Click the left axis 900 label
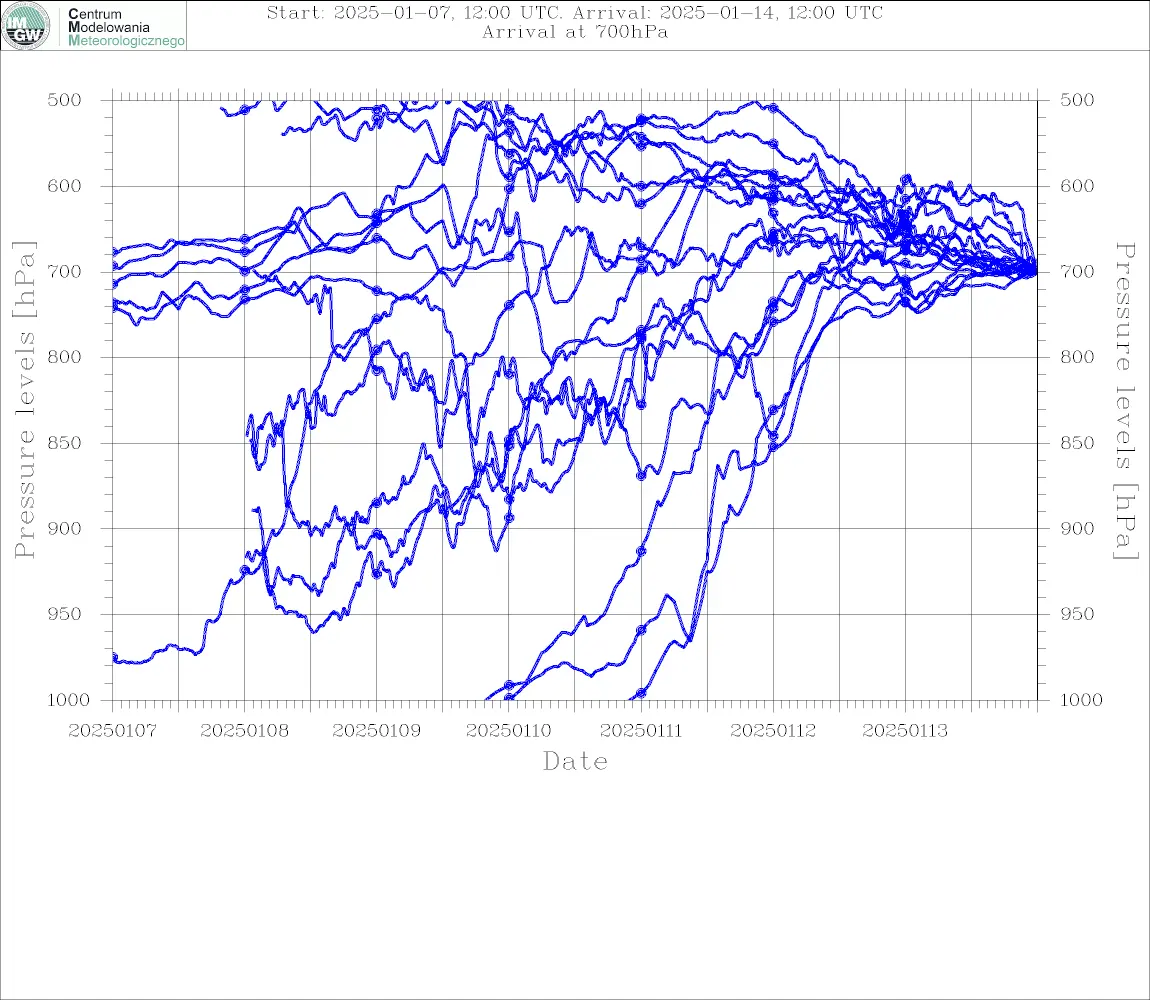 (x=65, y=529)
